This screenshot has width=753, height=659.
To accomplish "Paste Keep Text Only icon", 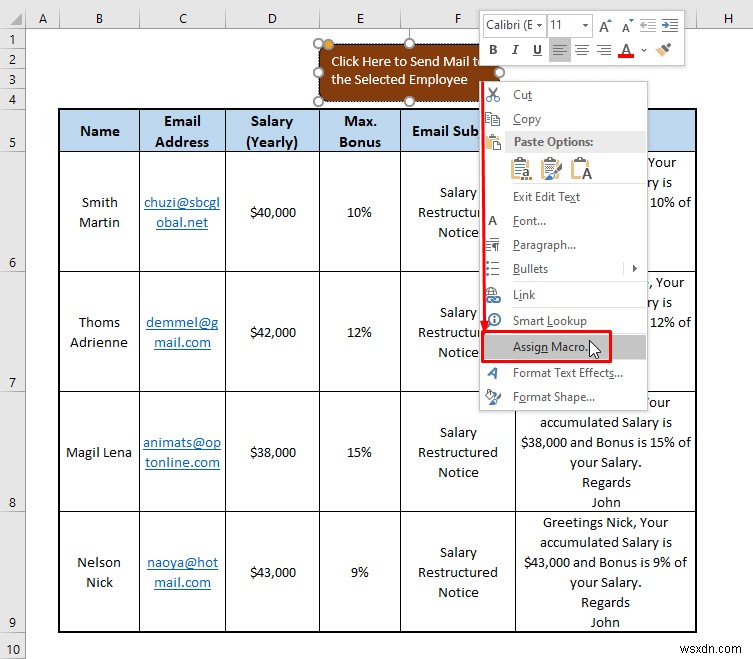I will coord(581,169).
